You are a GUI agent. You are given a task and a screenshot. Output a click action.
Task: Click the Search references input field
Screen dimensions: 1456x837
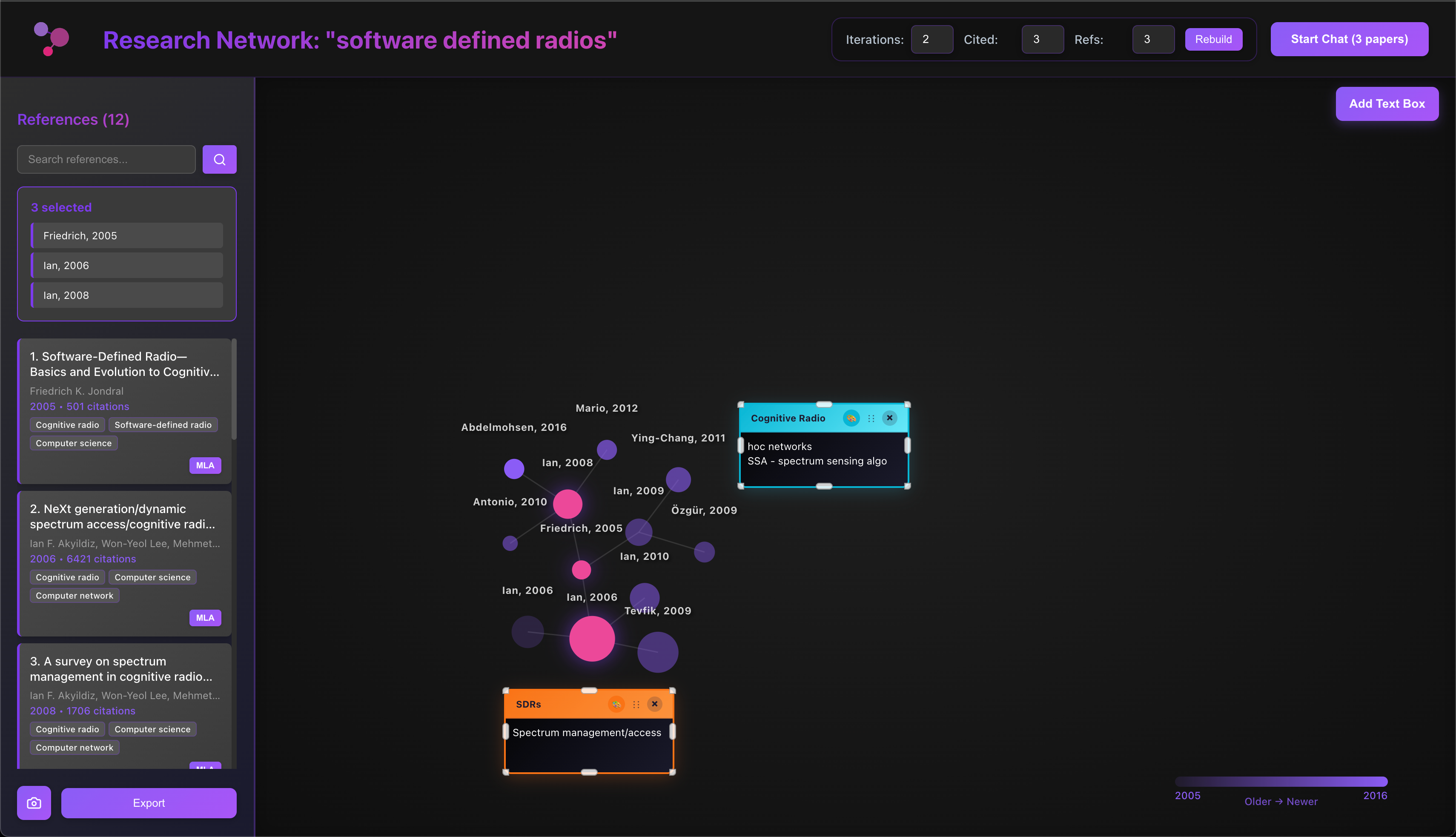pos(106,159)
